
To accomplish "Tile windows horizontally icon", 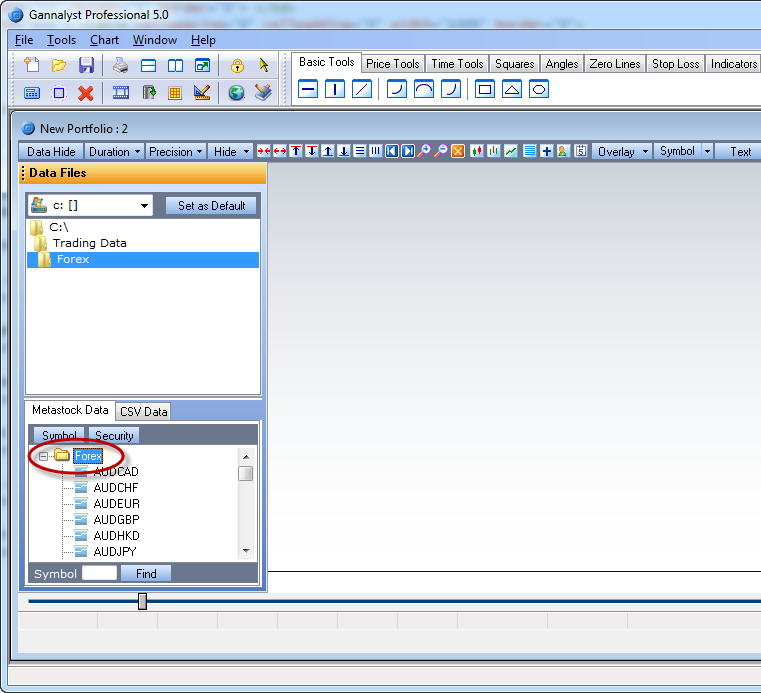I will pos(148,66).
